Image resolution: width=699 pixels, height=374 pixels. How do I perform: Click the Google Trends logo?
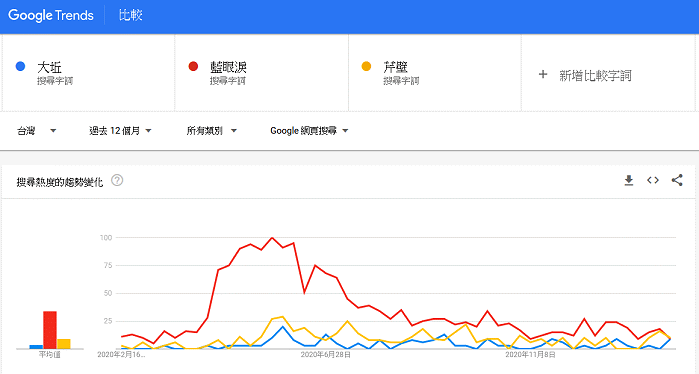tap(51, 16)
